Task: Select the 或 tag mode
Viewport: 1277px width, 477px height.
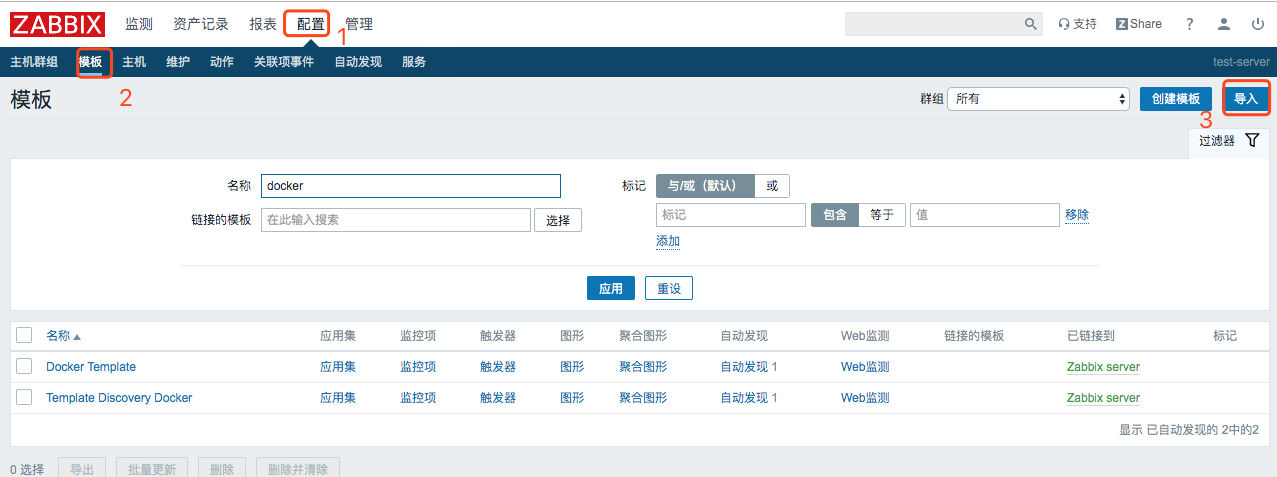Action: point(772,186)
